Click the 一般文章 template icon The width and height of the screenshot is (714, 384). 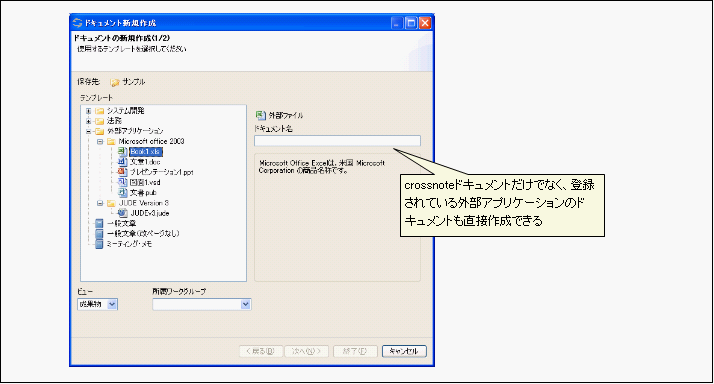[x=99, y=223]
